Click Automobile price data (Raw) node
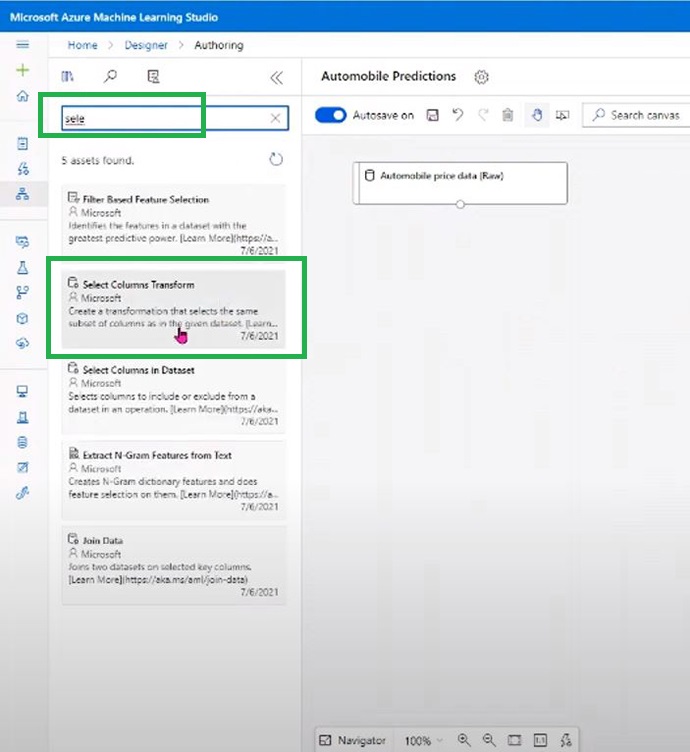The height and width of the screenshot is (752, 690). 460,183
